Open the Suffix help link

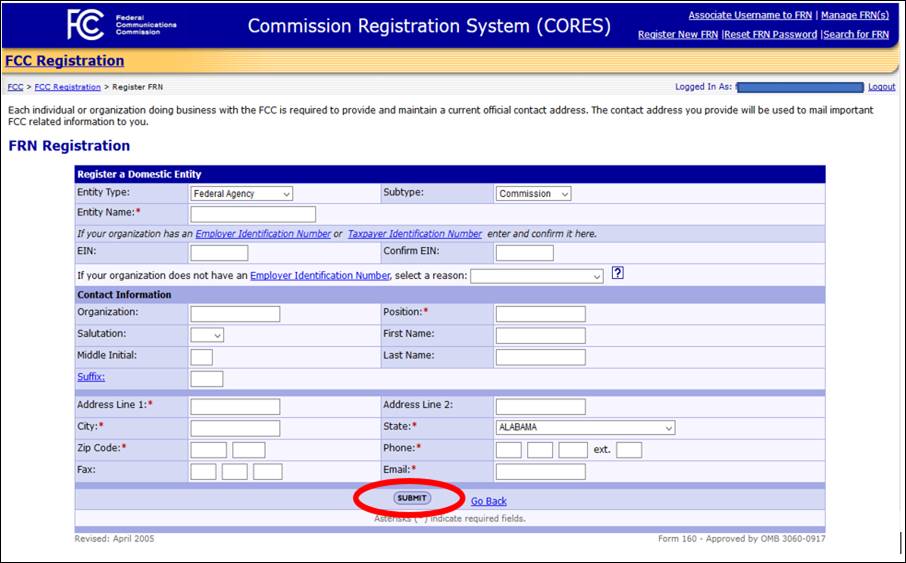click(x=91, y=377)
